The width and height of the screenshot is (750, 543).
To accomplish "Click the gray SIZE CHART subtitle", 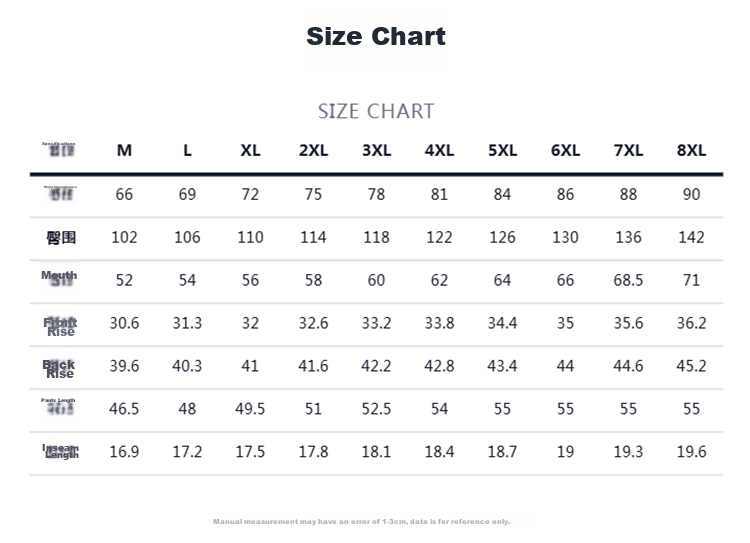I will click(x=376, y=111).
